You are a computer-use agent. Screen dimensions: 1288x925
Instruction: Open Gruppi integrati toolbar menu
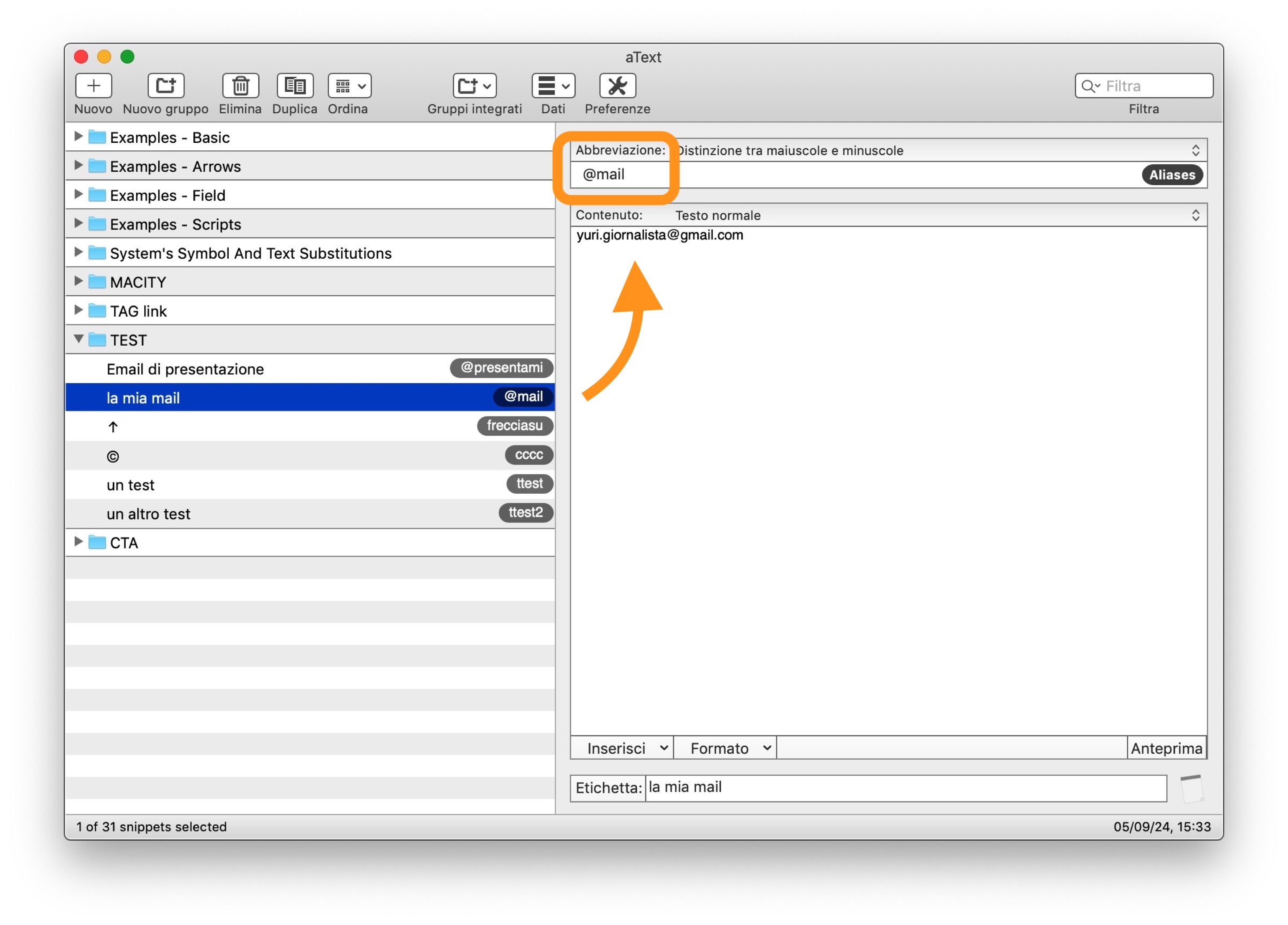[x=474, y=86]
